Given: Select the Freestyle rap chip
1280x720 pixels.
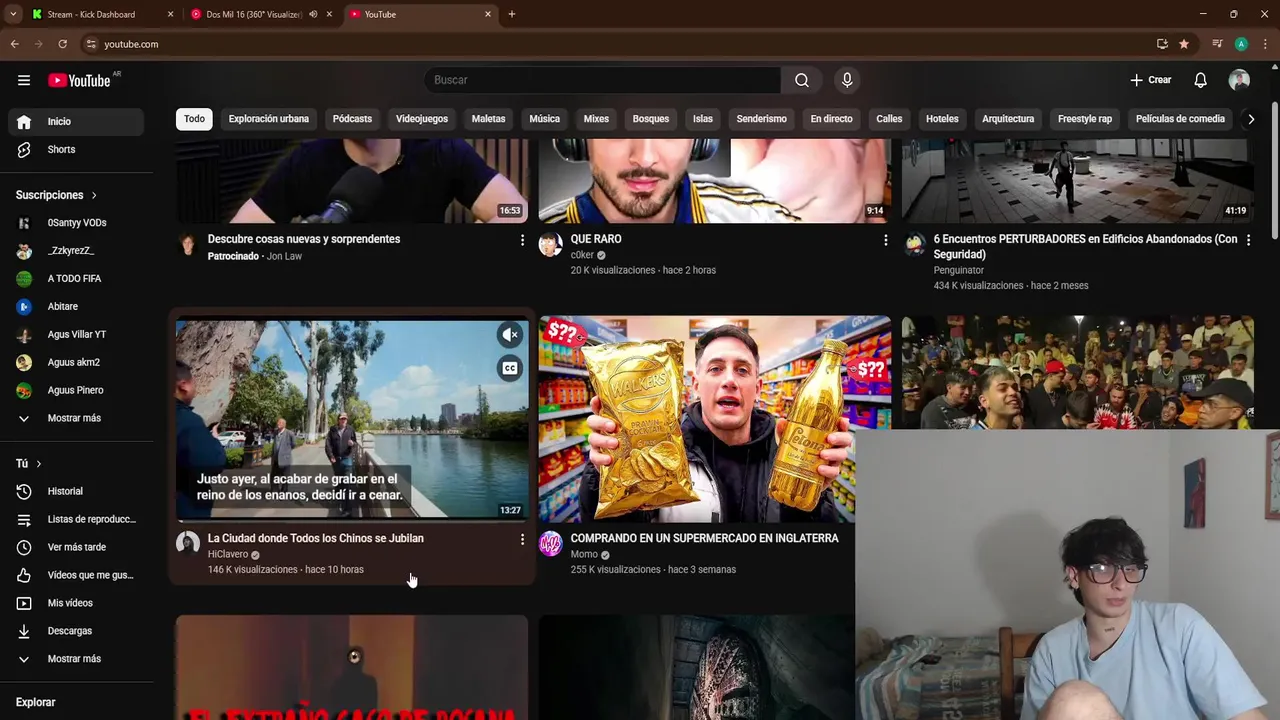Looking at the screenshot, I should [x=1085, y=119].
